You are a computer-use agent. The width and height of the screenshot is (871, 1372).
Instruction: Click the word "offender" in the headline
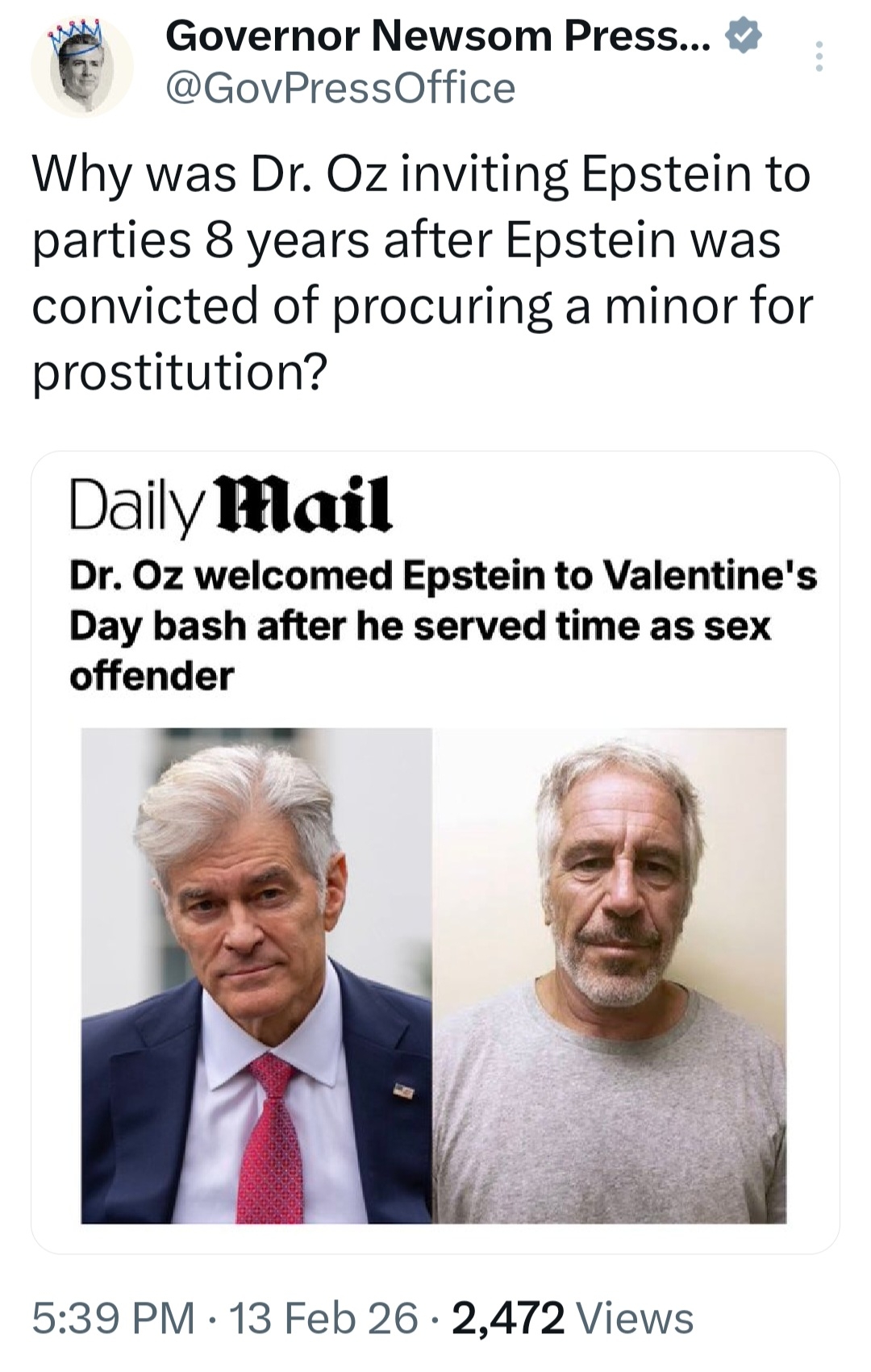click(152, 675)
